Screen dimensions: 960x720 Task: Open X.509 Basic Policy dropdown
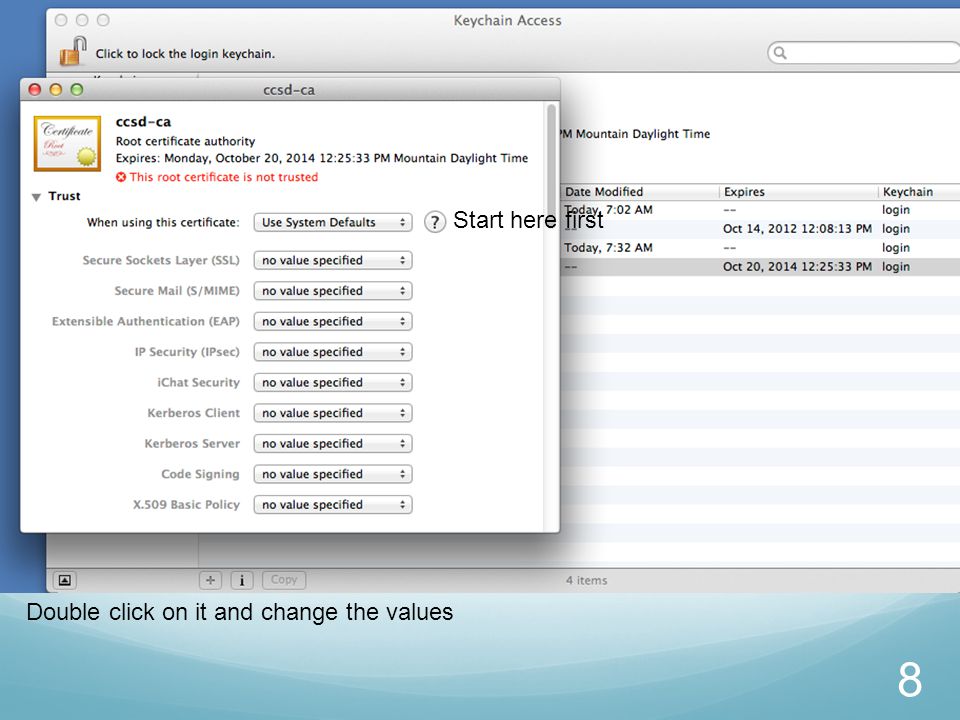333,505
